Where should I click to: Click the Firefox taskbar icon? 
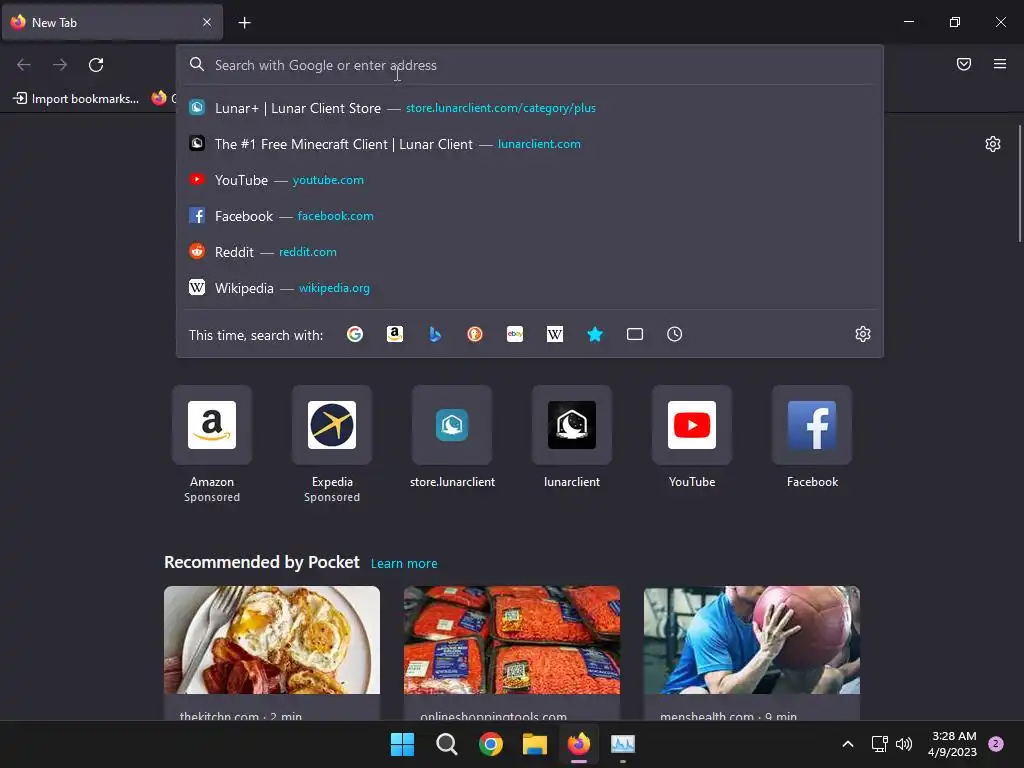579,744
